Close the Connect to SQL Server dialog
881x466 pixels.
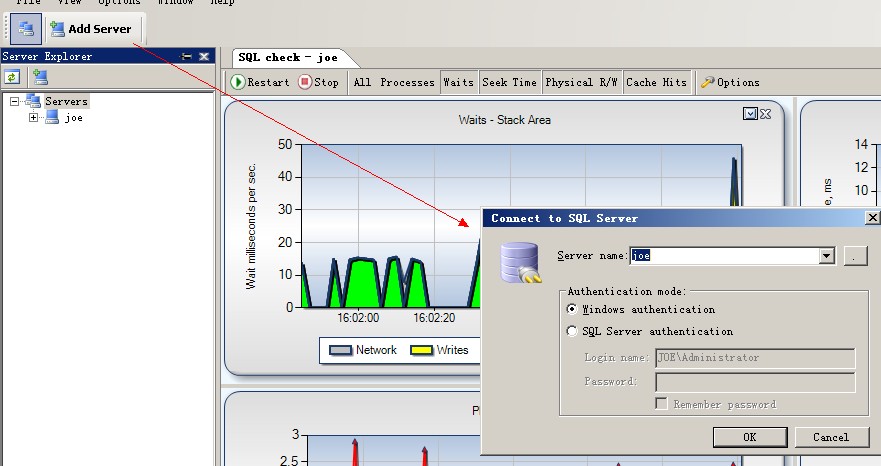(x=872, y=218)
